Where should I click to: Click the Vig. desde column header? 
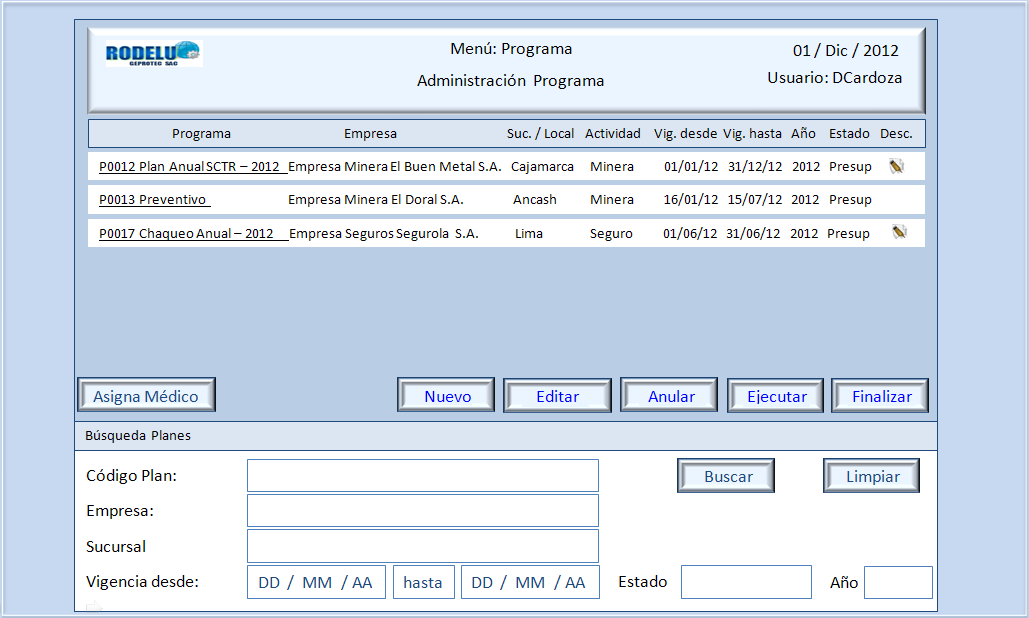(x=685, y=134)
